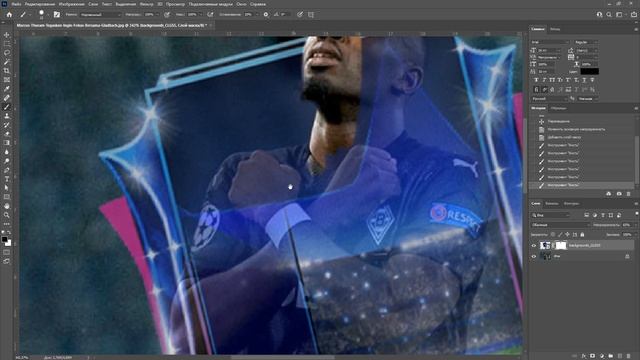The height and width of the screenshot is (360, 640).
Task: Open the layer blend mode dropdown
Action: (560, 225)
